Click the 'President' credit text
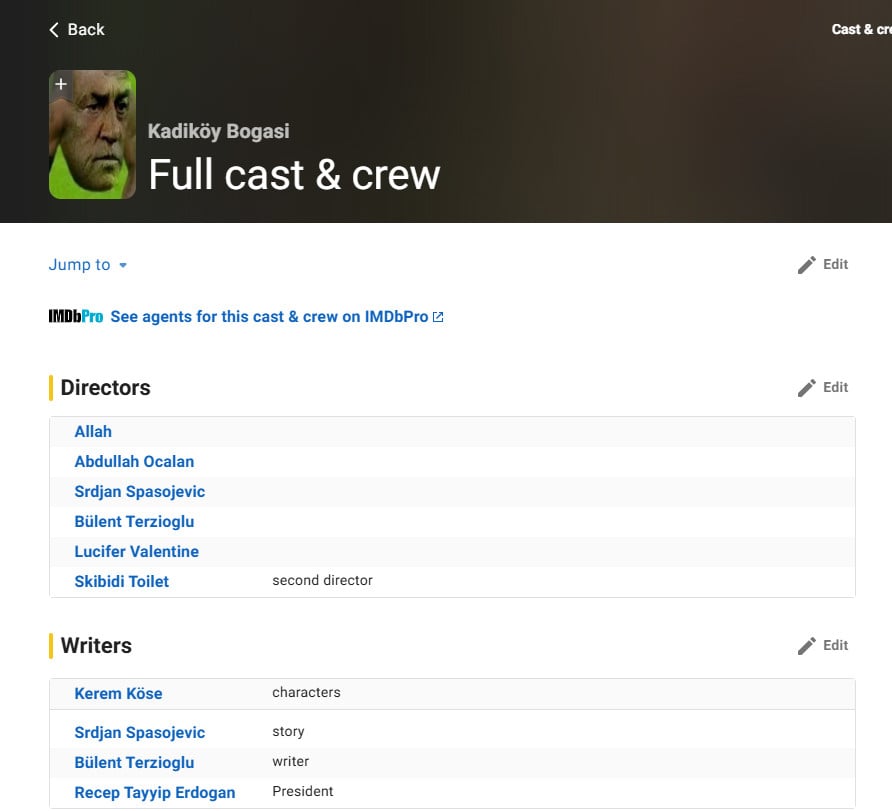 pos(303,791)
